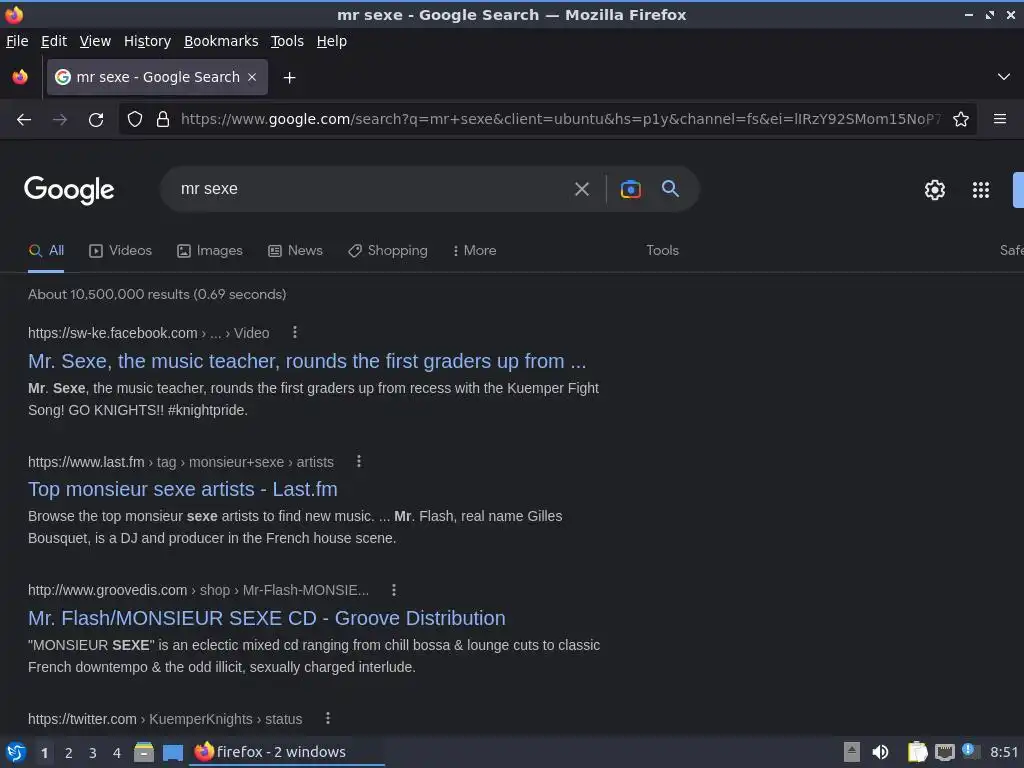Image resolution: width=1024 pixels, height=768 pixels.
Task: Open options for the groovedis.com result
Action: 394,590
